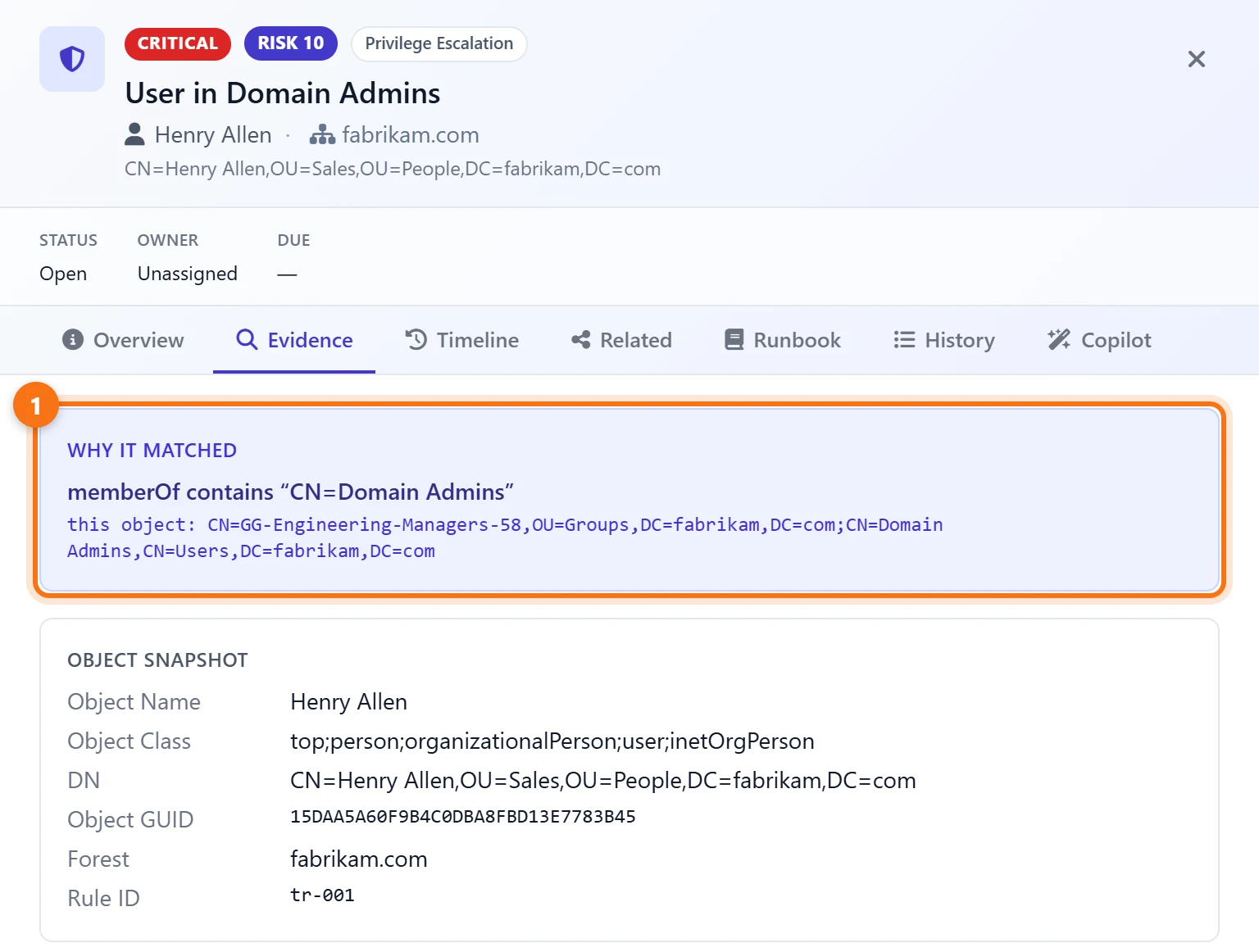
Task: Click the OWNER column label
Action: 168,240
